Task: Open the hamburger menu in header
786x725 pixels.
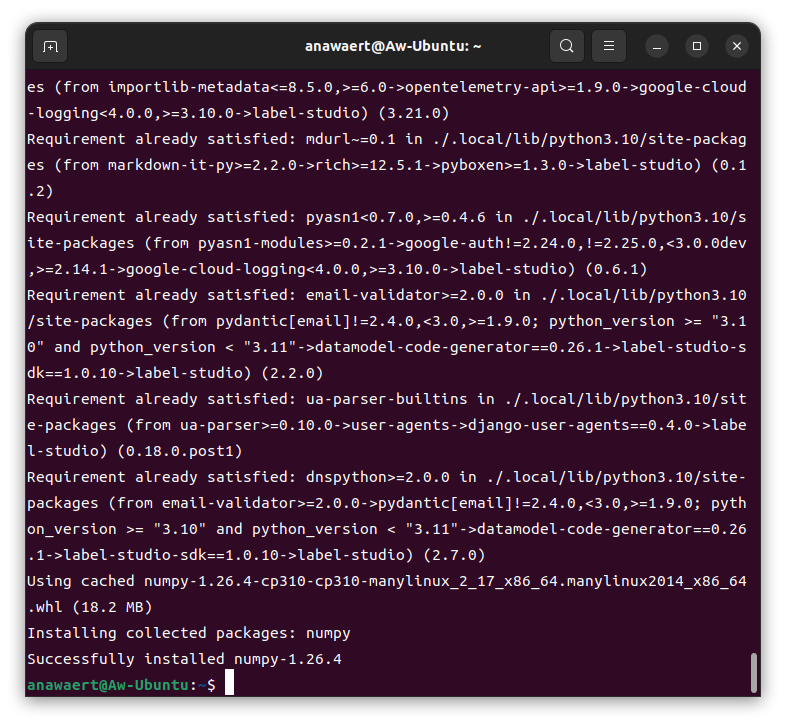Action: point(608,46)
